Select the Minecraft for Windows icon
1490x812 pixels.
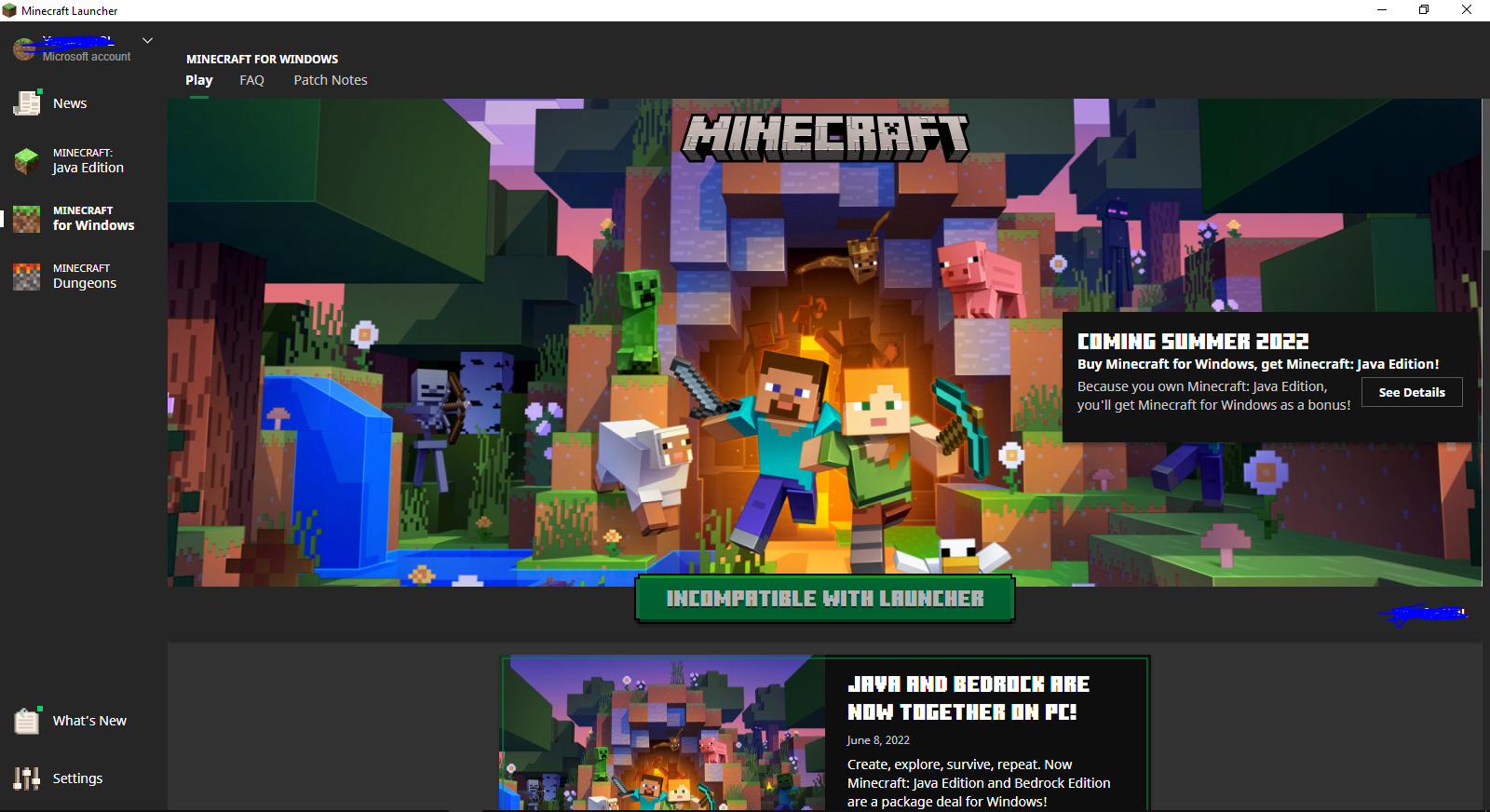(27, 219)
